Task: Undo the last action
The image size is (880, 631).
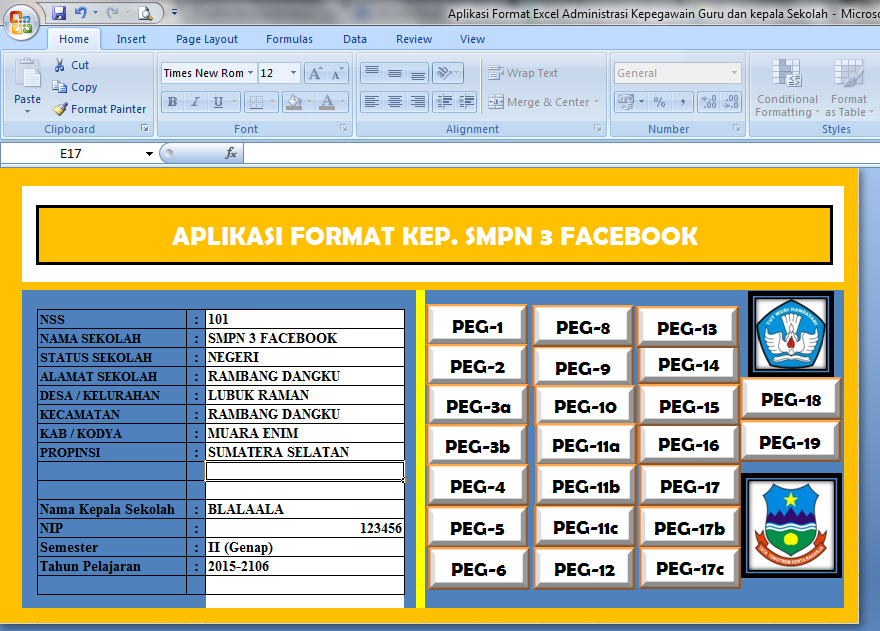Action: 80,12
